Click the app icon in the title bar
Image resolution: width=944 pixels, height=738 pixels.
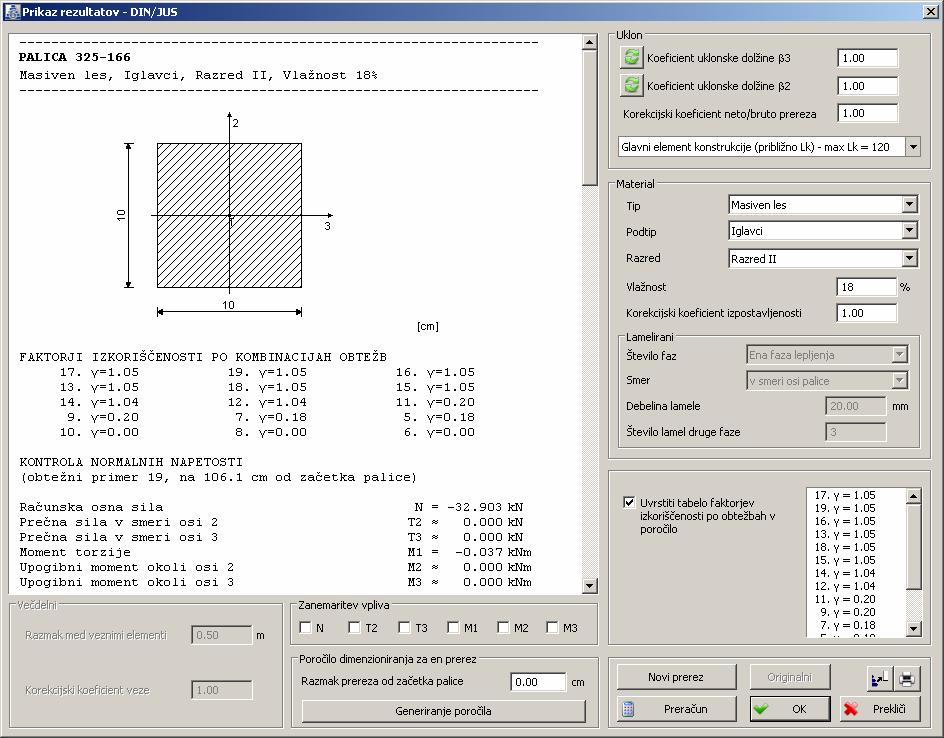[x=11, y=11]
